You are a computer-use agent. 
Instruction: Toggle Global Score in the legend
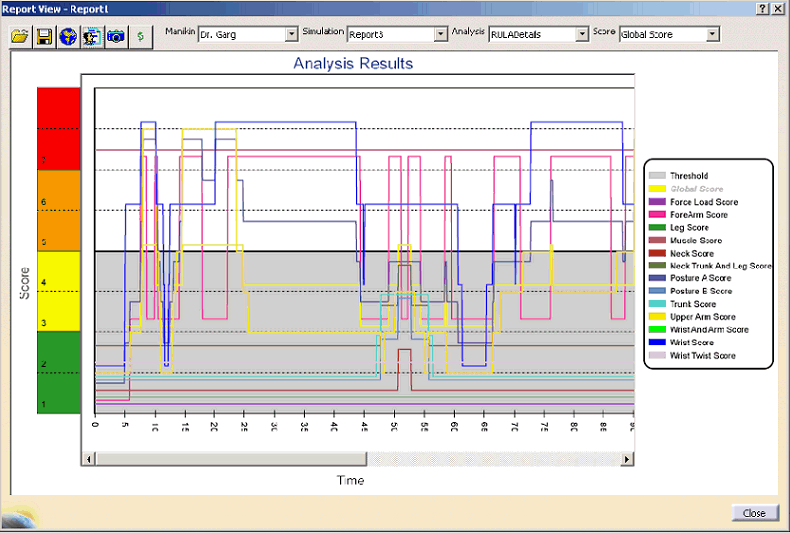tap(697, 189)
